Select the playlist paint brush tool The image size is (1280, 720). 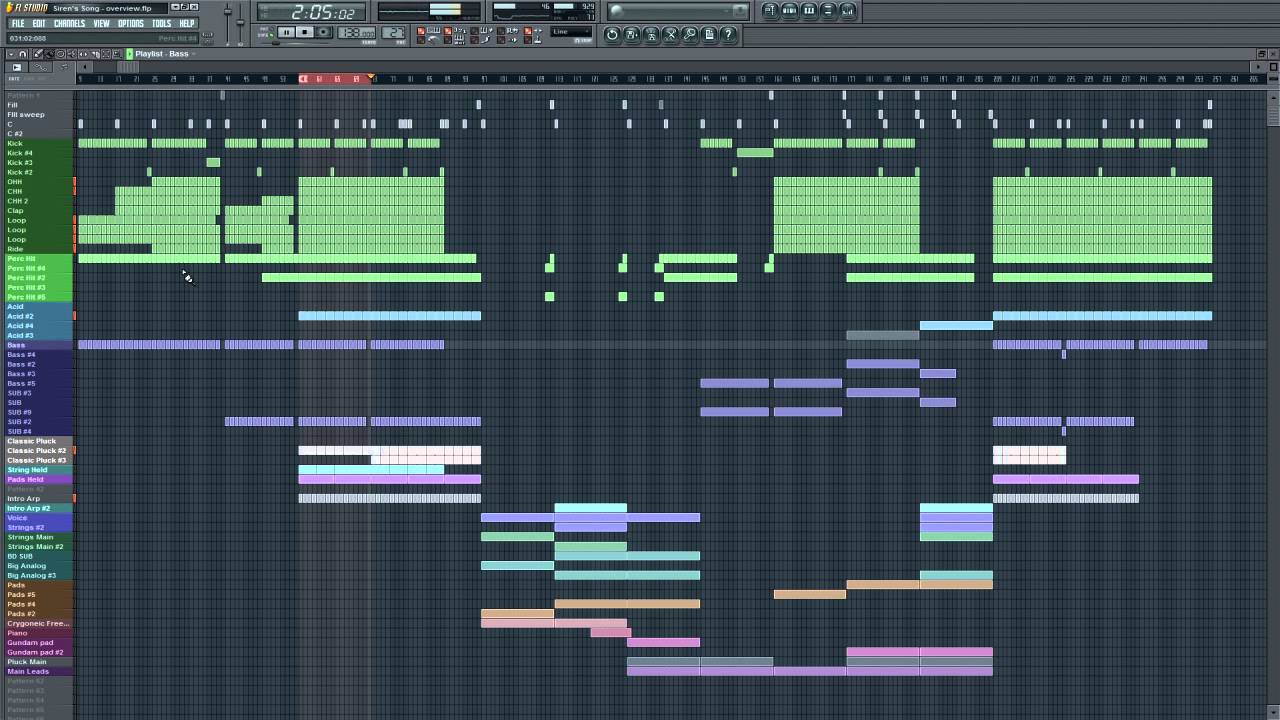pos(49,54)
